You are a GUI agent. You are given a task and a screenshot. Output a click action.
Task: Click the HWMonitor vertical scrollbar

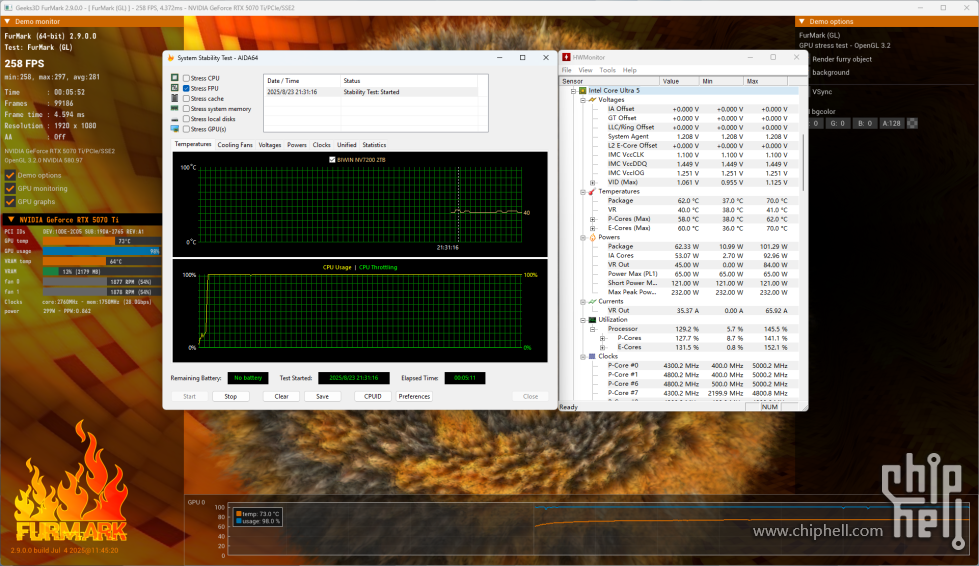tap(803, 163)
